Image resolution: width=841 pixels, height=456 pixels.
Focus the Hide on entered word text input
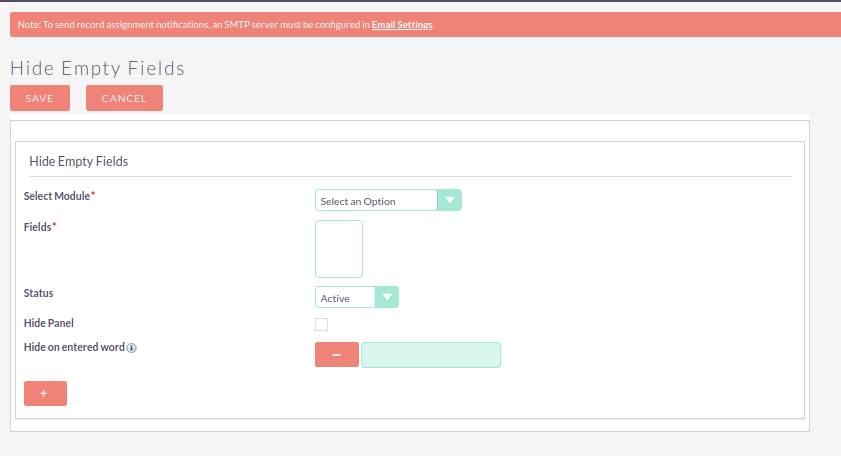(x=430, y=355)
